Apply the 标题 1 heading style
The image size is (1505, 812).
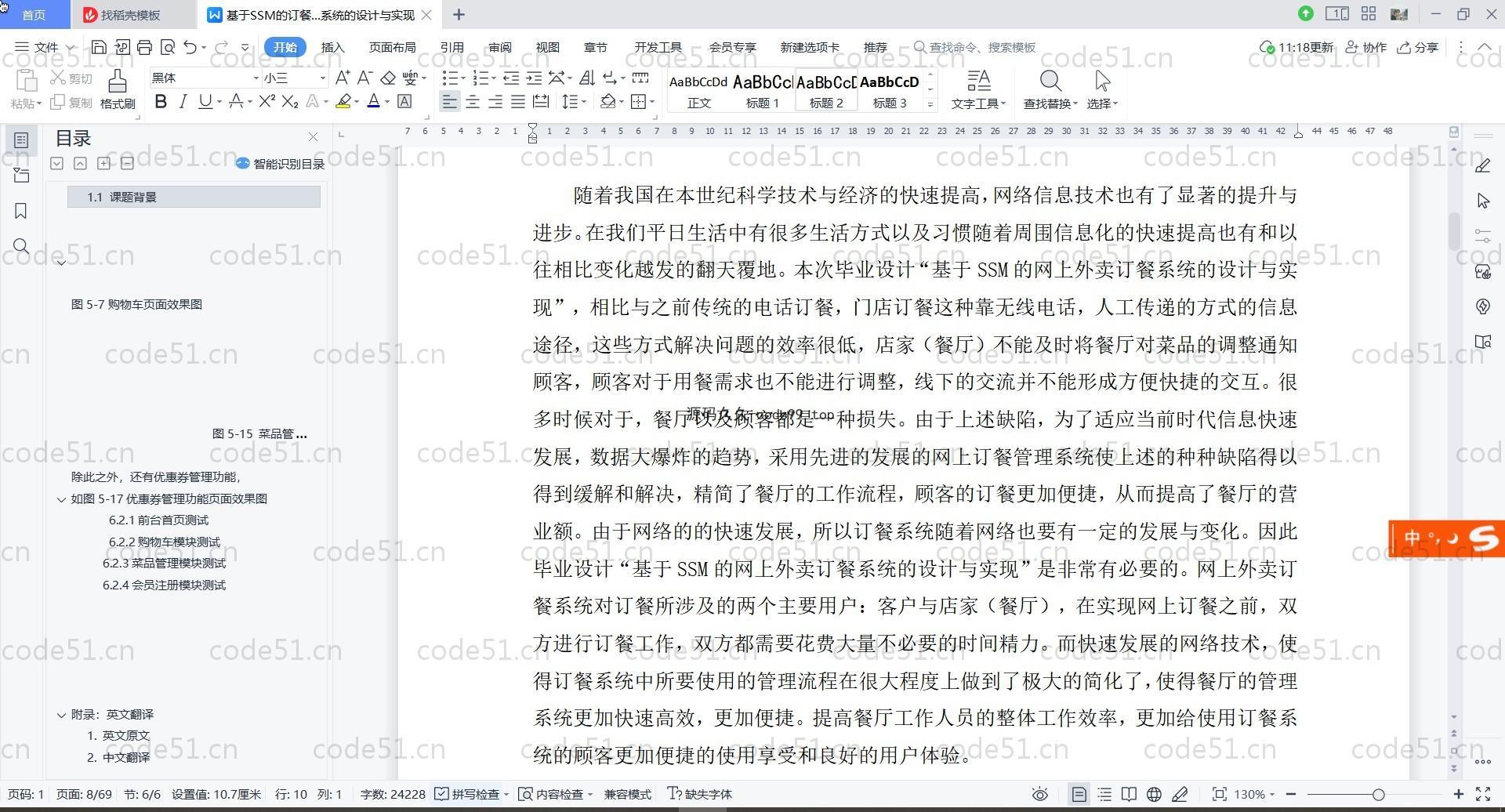tap(762, 90)
